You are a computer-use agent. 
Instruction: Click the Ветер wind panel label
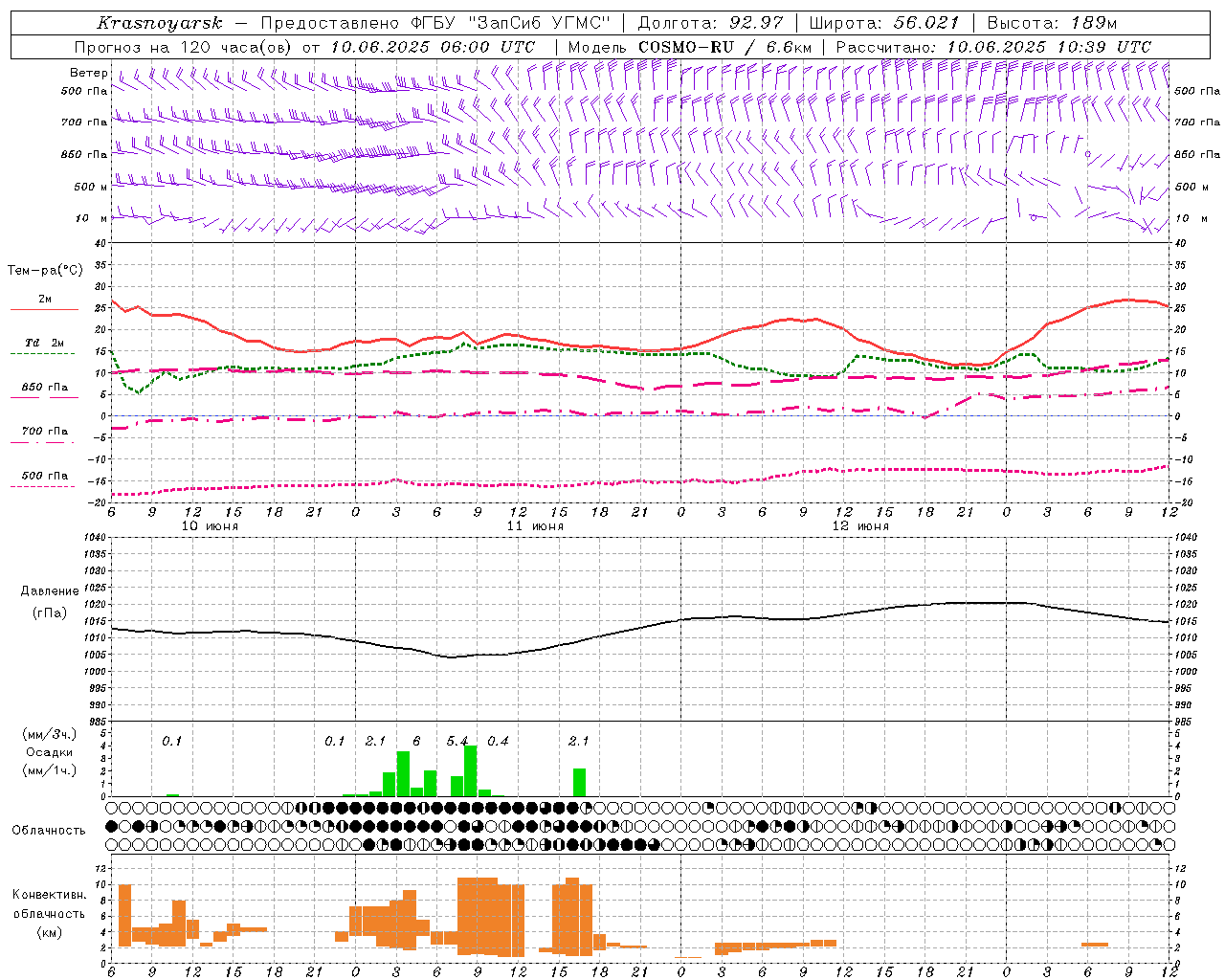click(x=89, y=73)
